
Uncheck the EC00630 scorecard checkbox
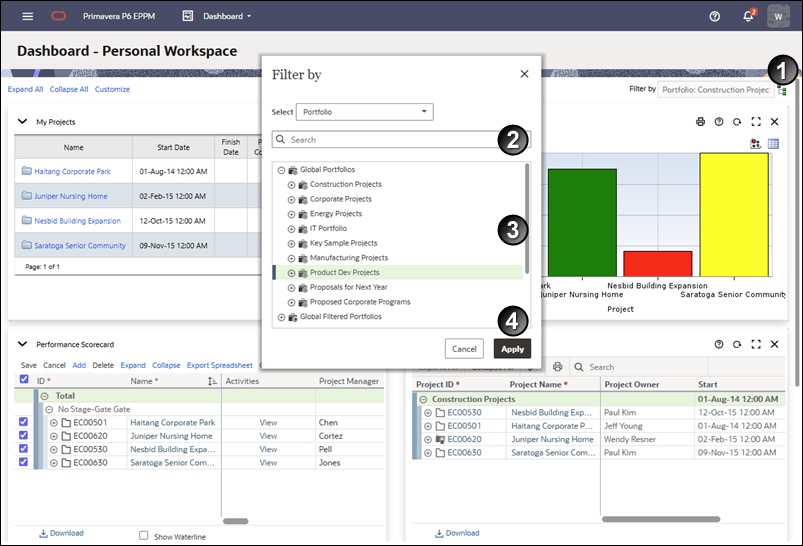(24, 461)
